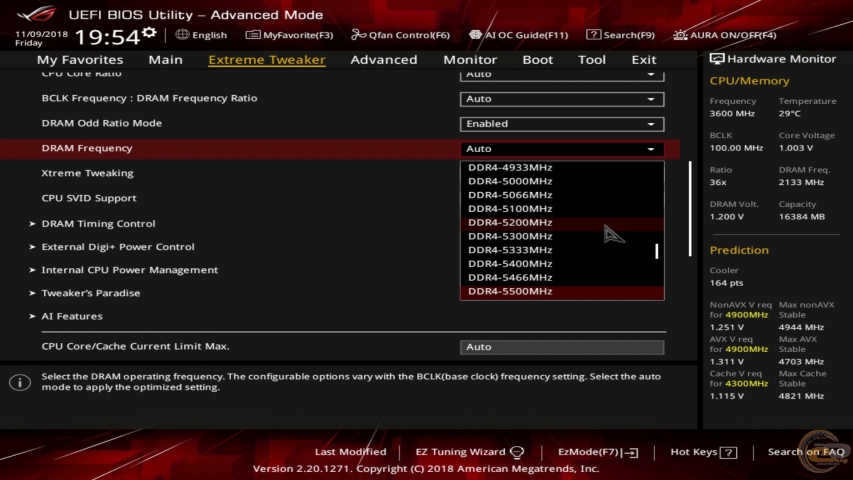Select Extreme Tweaker tab
This screenshot has width=853, height=480.
pos(267,59)
